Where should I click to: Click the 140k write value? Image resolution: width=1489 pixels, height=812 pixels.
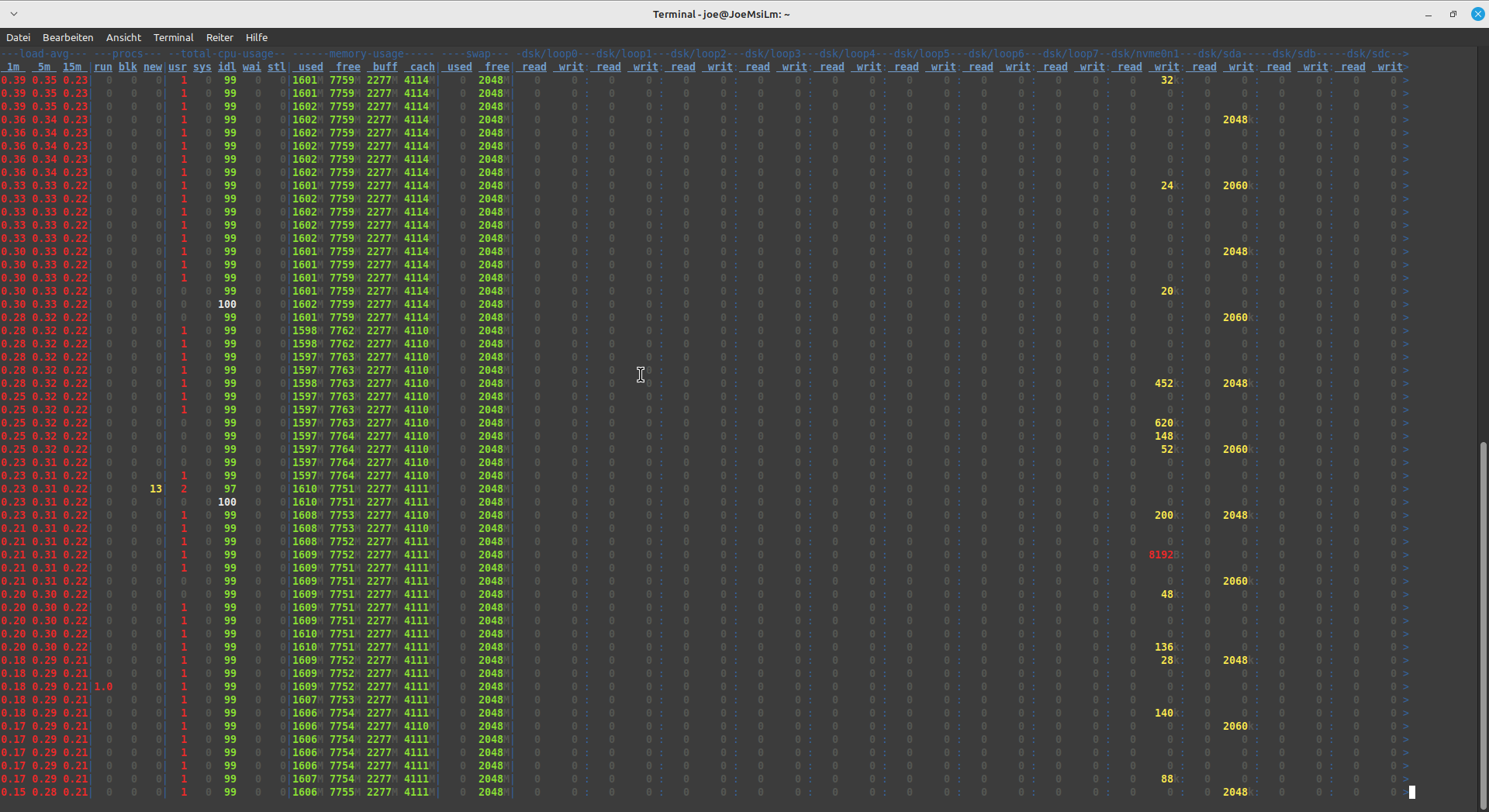pyautogui.click(x=1166, y=713)
